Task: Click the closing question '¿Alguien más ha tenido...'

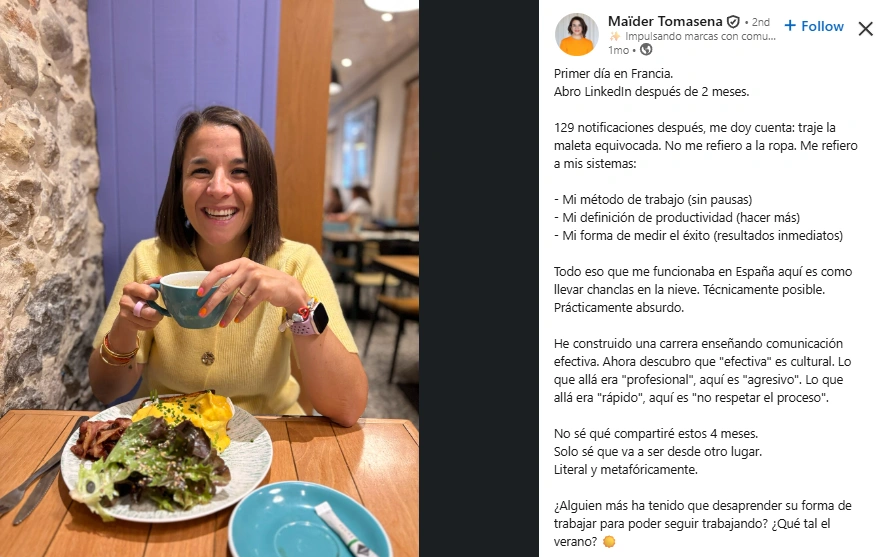Action: coord(702,523)
